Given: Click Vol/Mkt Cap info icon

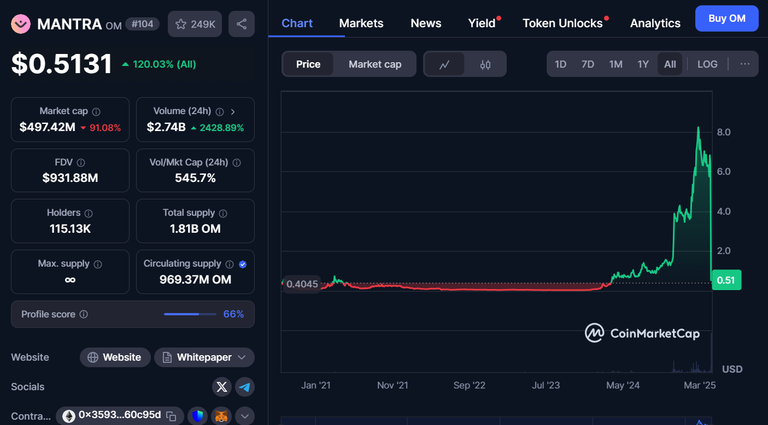Looking at the screenshot, I should [237, 163].
